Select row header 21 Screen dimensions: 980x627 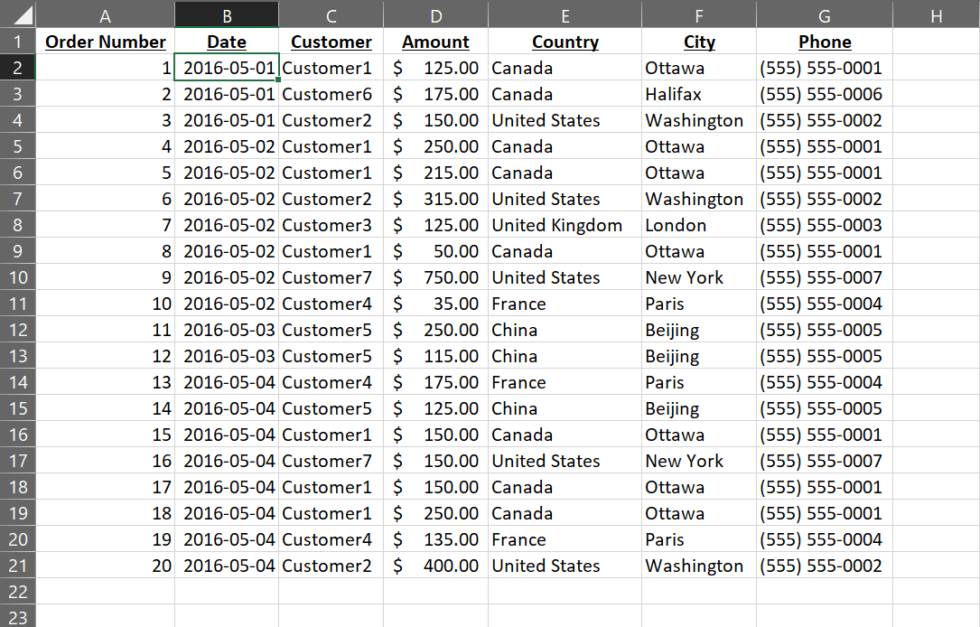click(x=17, y=565)
